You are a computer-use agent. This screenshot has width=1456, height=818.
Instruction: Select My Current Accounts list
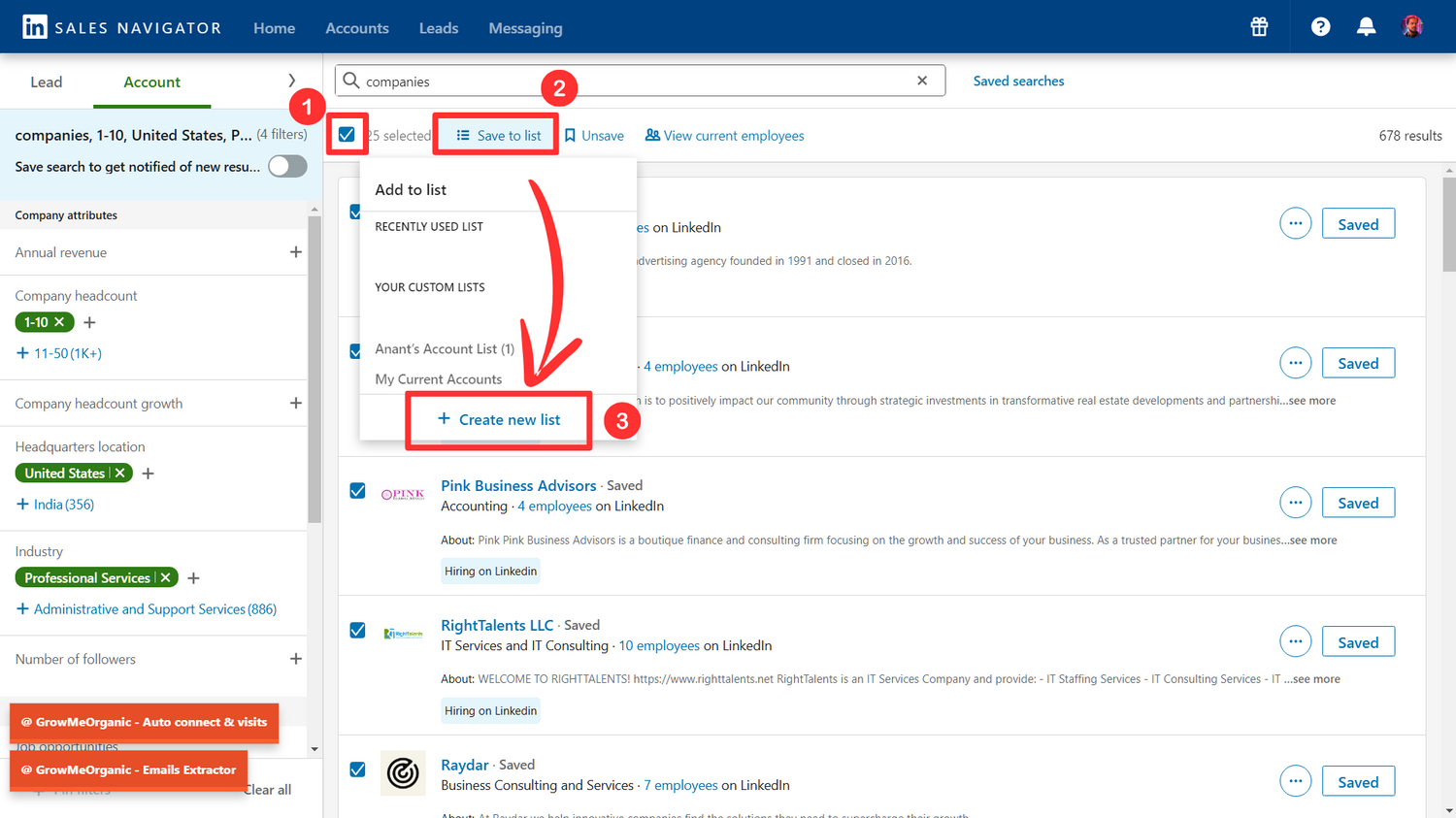coord(439,379)
